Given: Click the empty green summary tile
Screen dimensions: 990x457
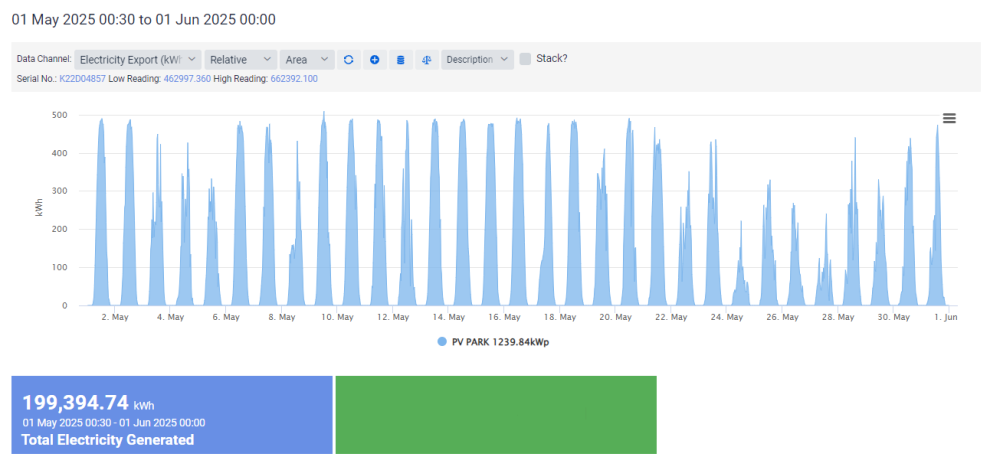Looking at the screenshot, I should click(496, 414).
